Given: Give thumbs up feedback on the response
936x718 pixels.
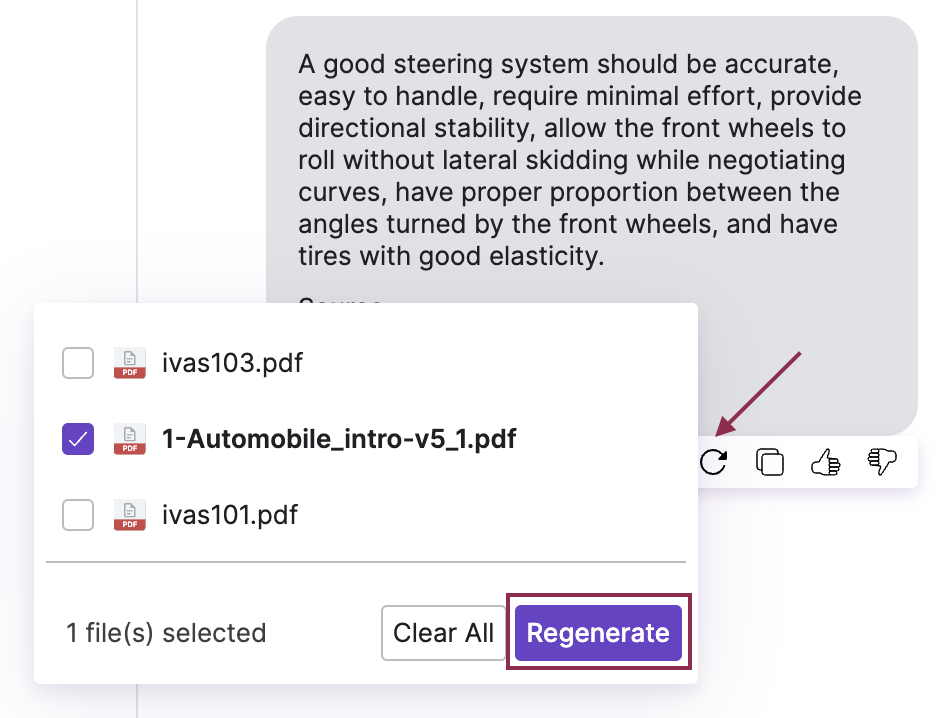Looking at the screenshot, I should click(x=825, y=462).
